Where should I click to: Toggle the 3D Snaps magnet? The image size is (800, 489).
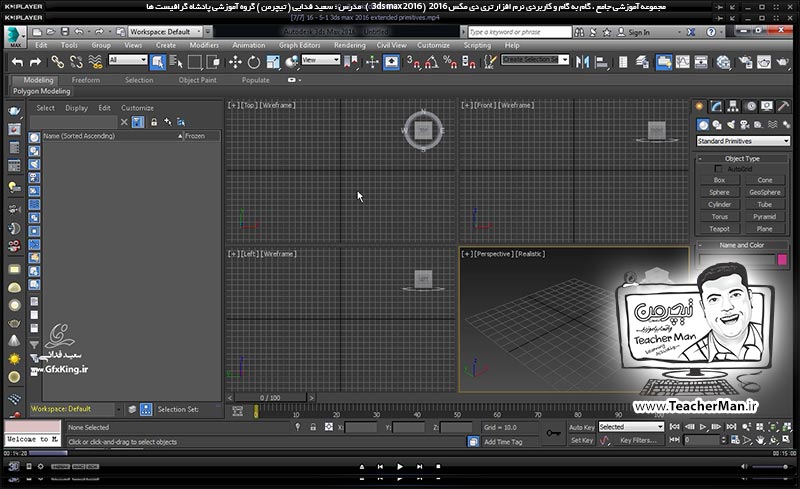point(413,62)
